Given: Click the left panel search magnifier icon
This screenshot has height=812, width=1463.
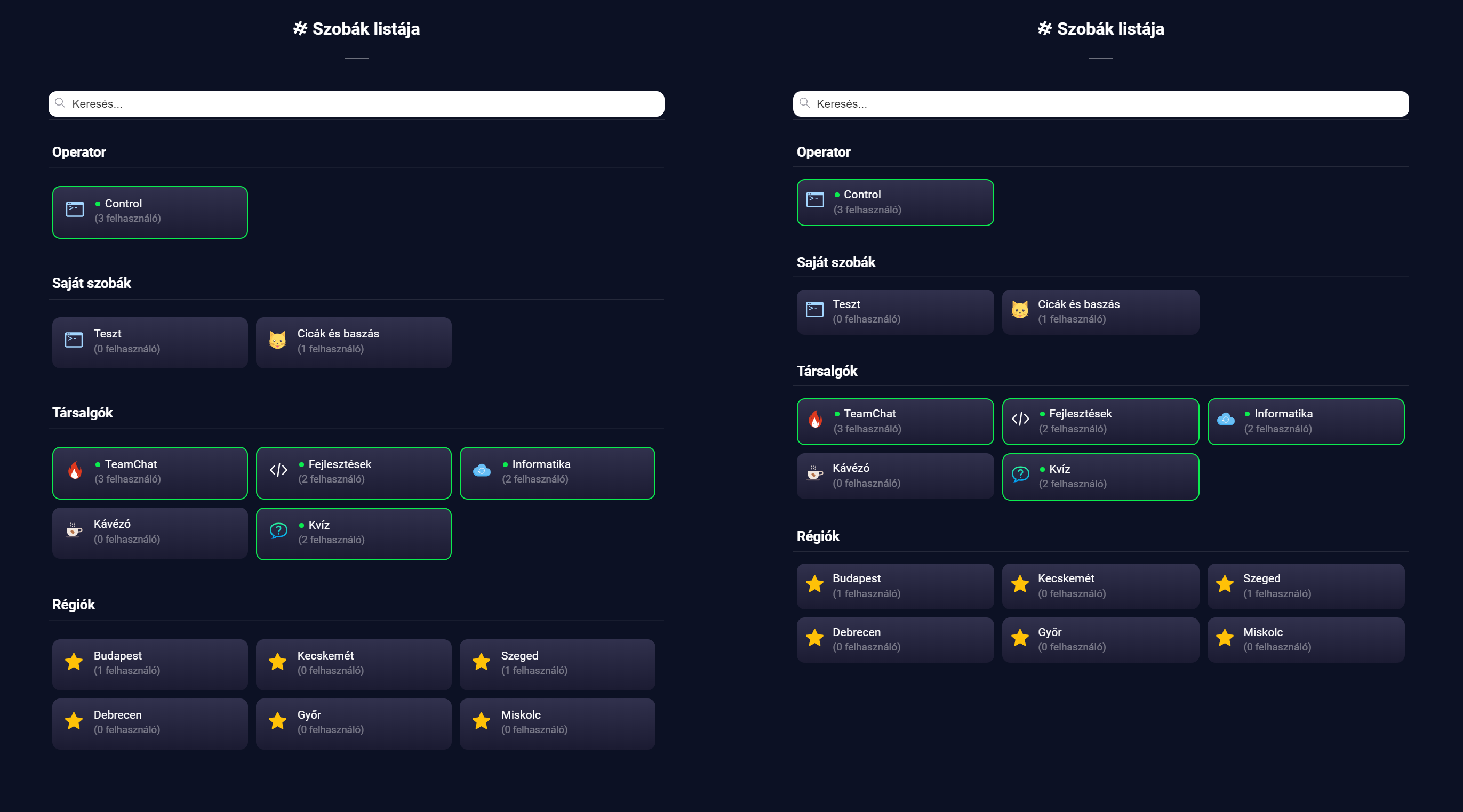Looking at the screenshot, I should 60,103.
